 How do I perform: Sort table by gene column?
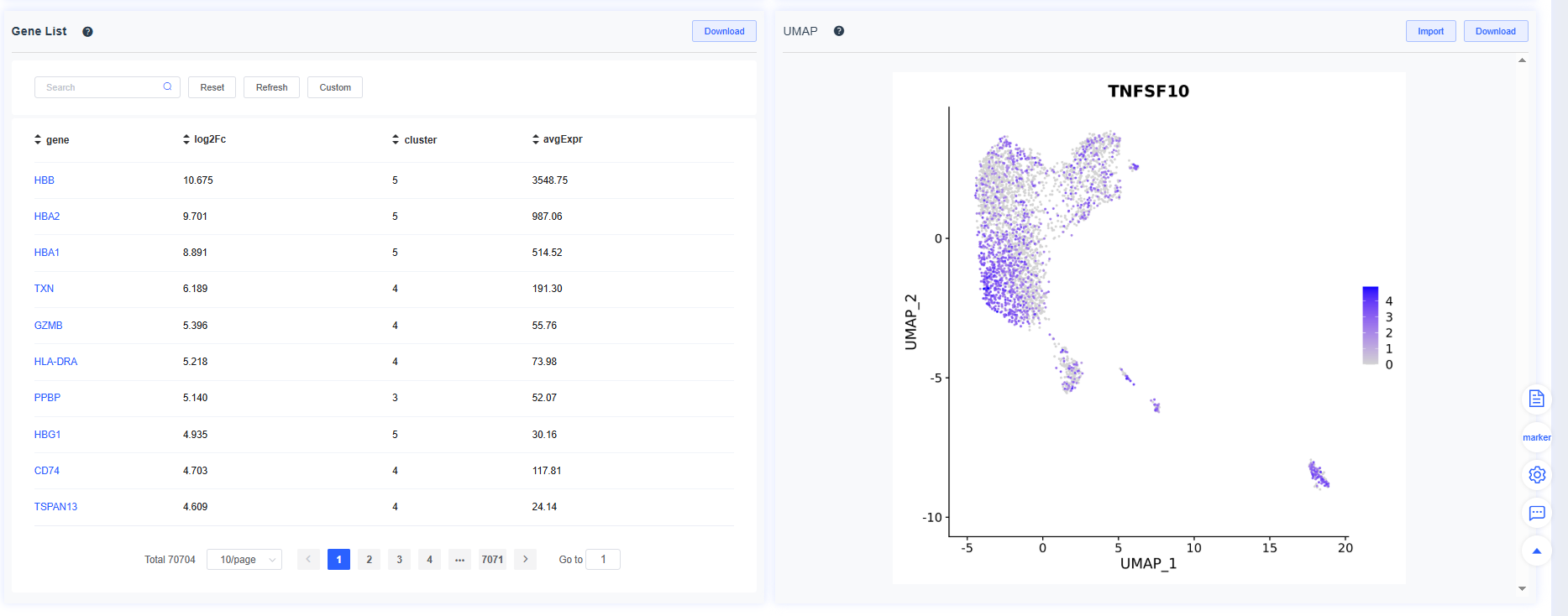38,139
